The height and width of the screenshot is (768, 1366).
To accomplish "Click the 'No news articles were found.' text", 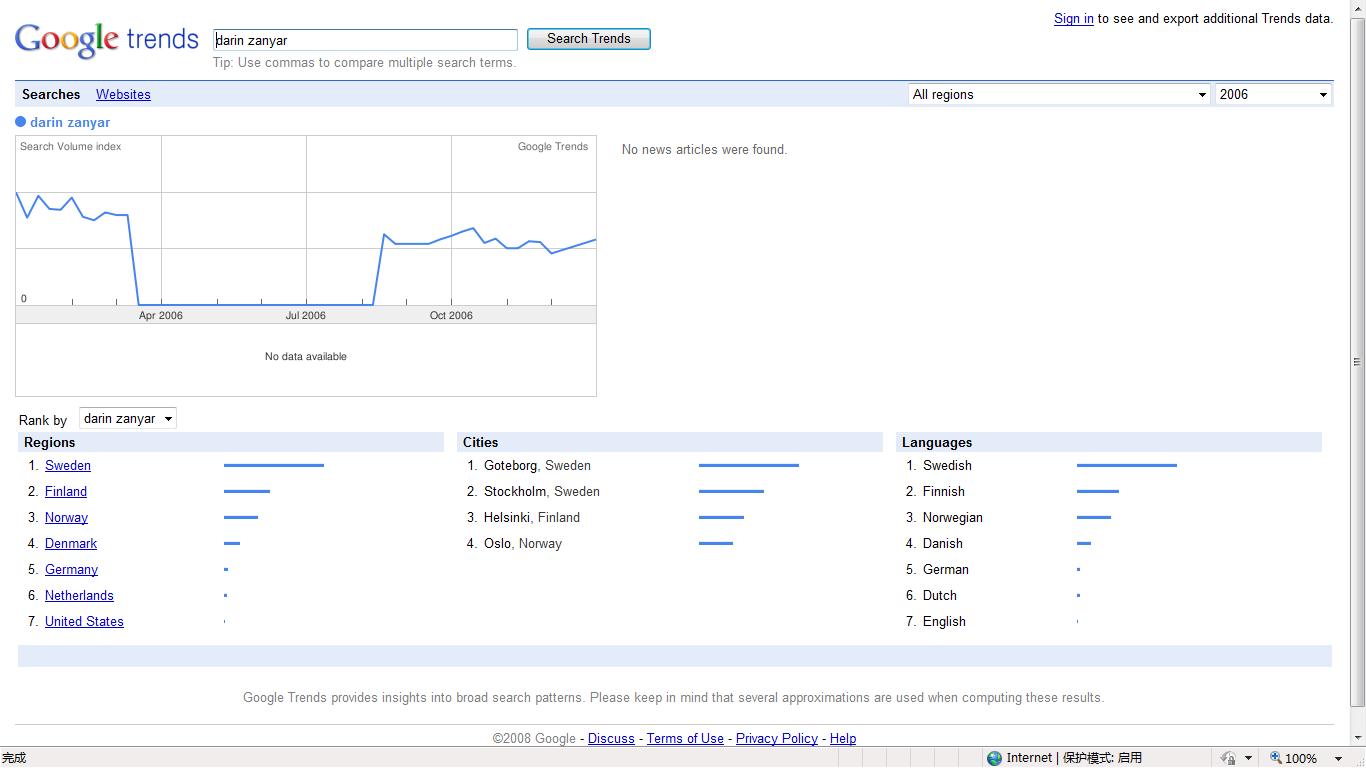I will tap(704, 149).
